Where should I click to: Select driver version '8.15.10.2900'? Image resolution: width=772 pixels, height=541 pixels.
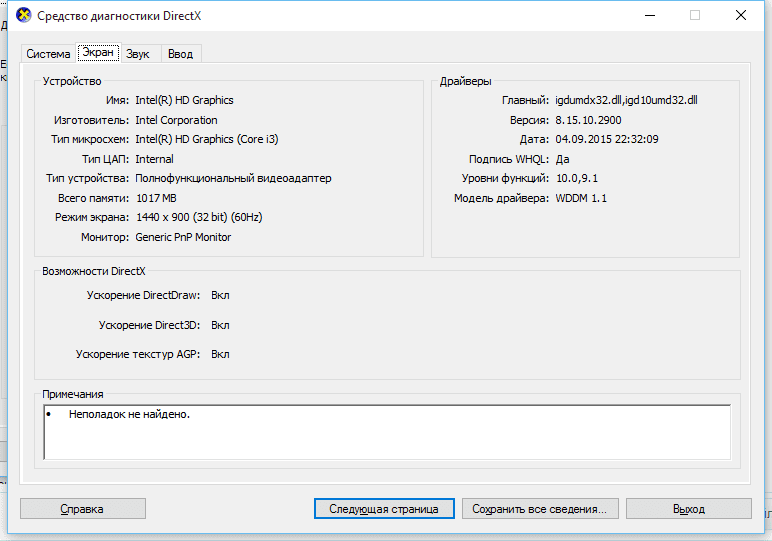pyautogui.click(x=588, y=120)
